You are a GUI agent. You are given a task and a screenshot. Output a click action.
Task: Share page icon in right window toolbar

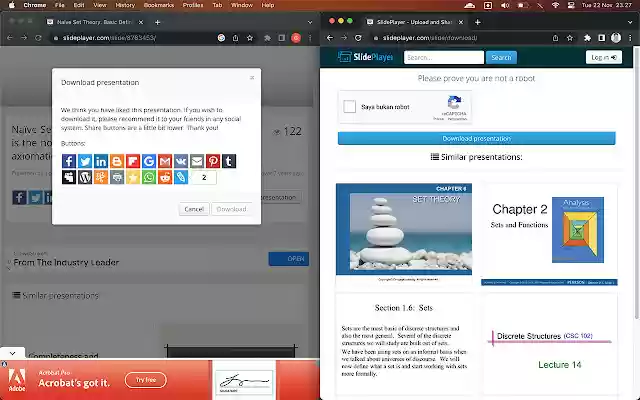coord(555,38)
